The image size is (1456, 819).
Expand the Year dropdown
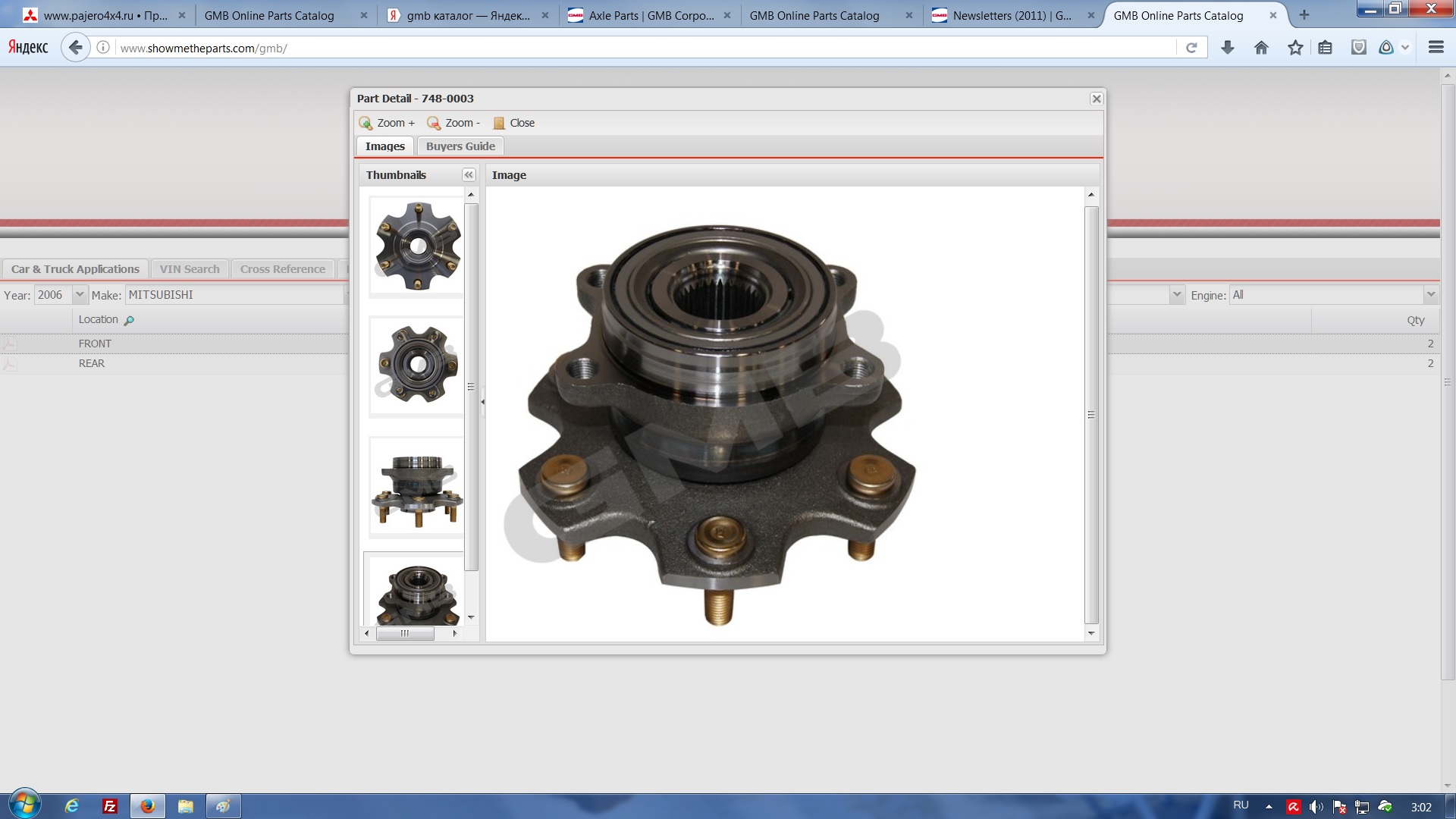coord(80,295)
